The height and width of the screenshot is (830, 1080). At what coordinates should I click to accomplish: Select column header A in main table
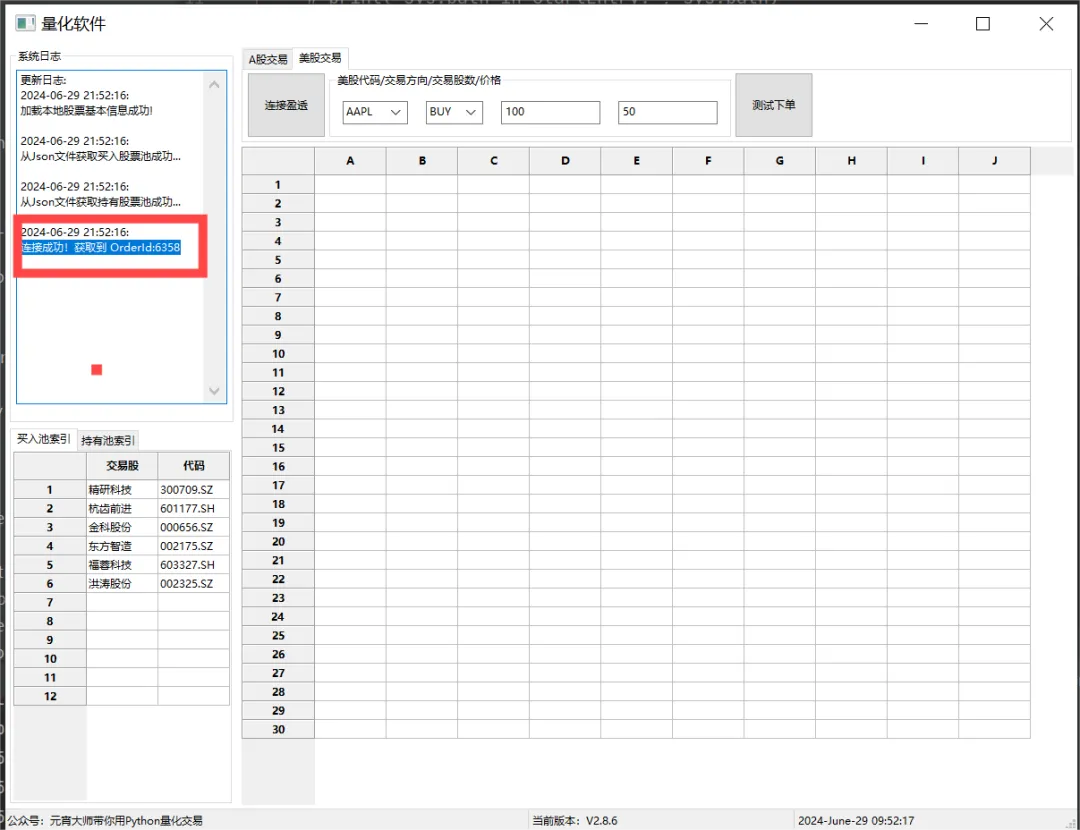(350, 160)
